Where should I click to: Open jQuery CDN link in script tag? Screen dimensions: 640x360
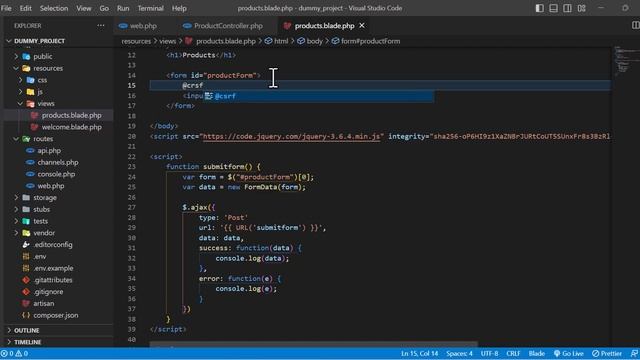(291, 136)
